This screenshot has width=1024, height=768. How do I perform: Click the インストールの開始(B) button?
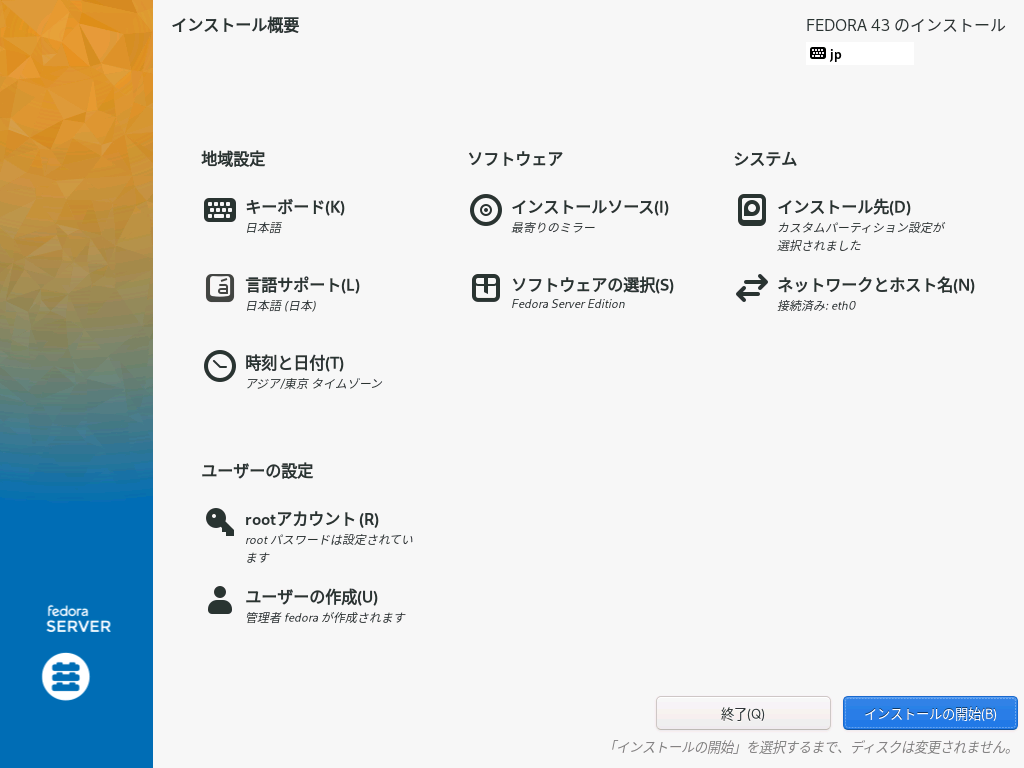(x=930, y=714)
